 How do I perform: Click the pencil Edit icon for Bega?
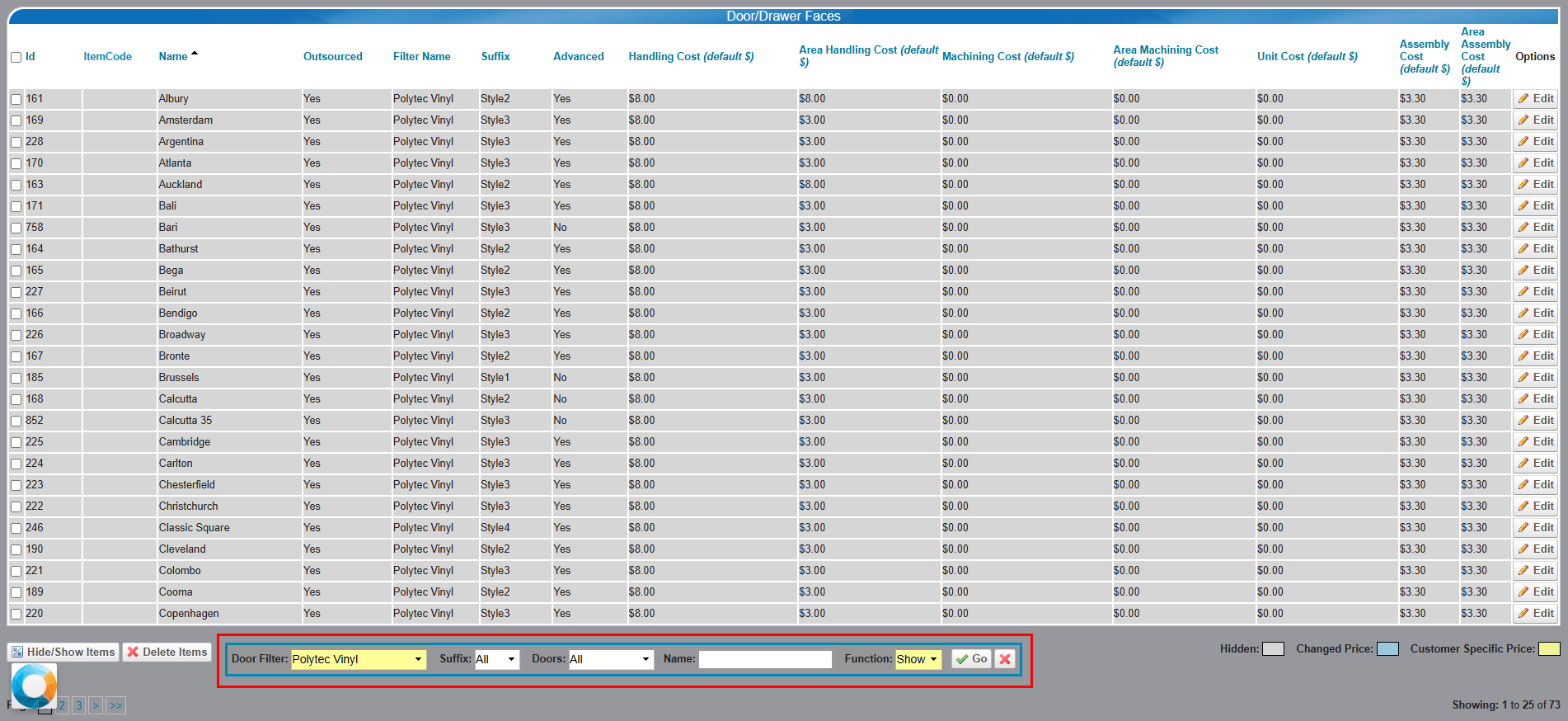pos(1523,271)
